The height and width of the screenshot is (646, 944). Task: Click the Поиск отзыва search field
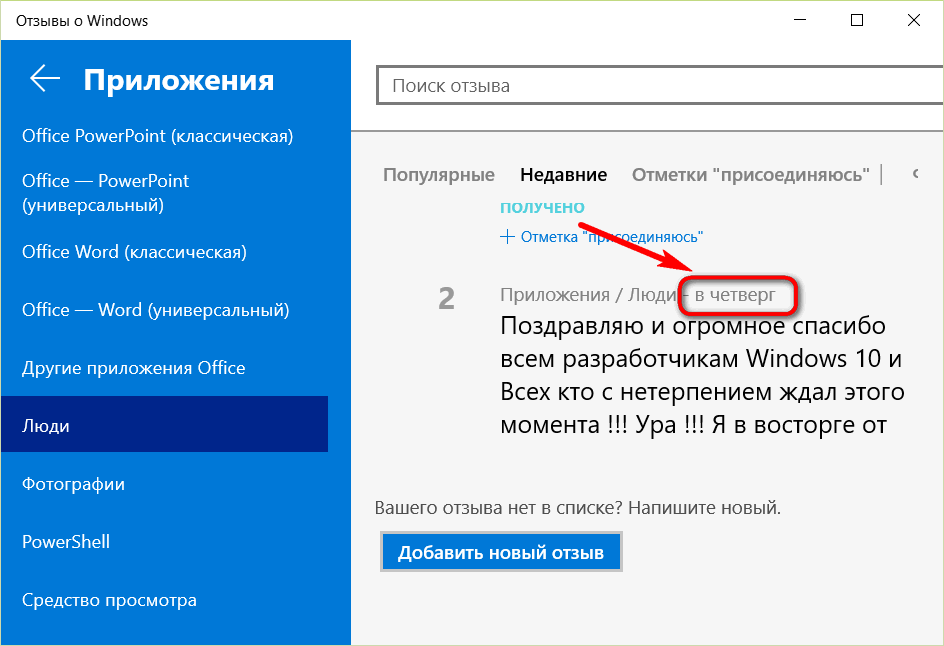[659, 85]
